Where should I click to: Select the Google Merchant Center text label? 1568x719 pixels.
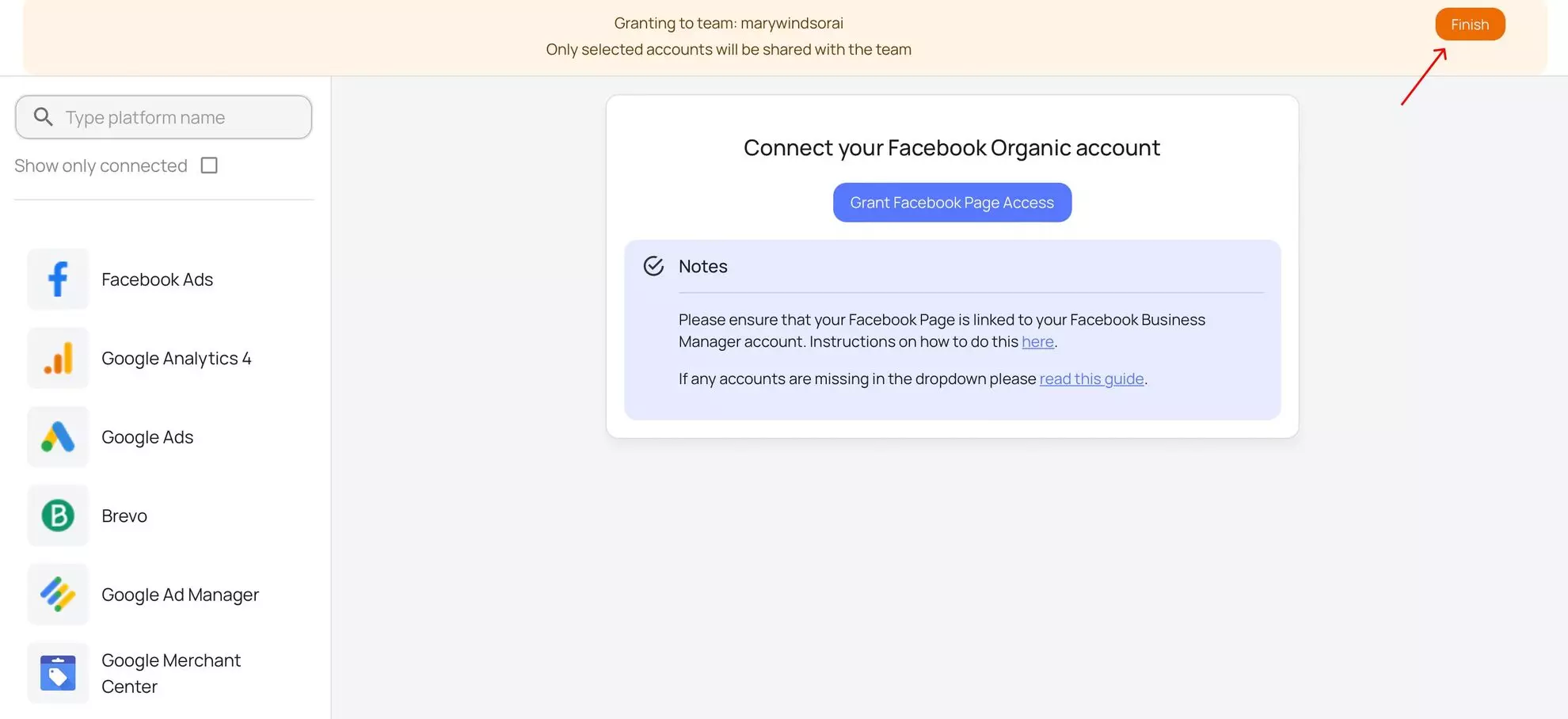[170, 673]
